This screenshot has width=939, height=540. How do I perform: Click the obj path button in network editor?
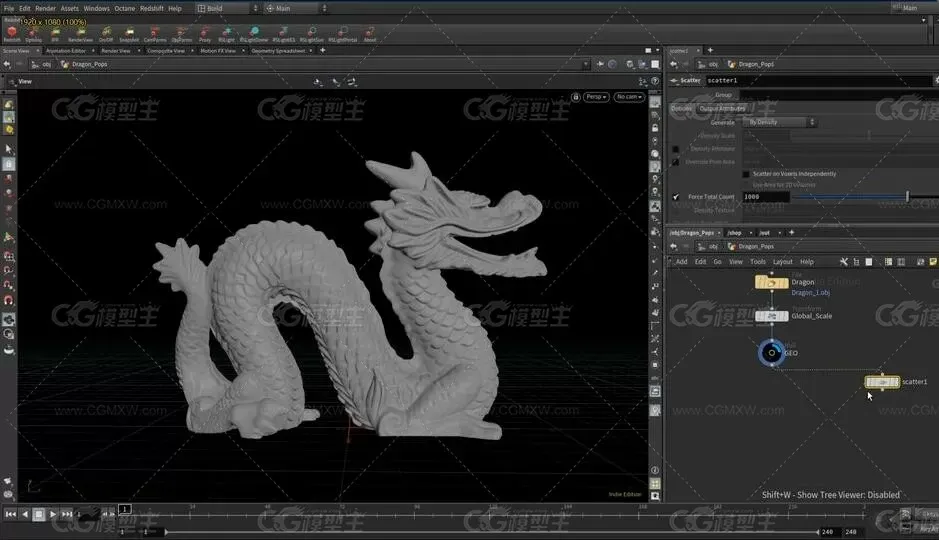[708, 246]
